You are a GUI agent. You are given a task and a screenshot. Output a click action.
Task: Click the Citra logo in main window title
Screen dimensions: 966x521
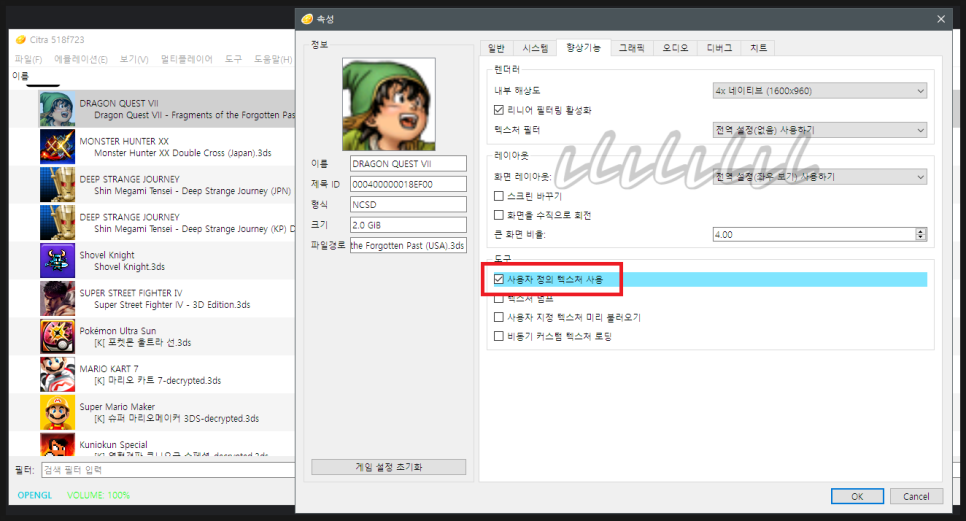[21, 39]
